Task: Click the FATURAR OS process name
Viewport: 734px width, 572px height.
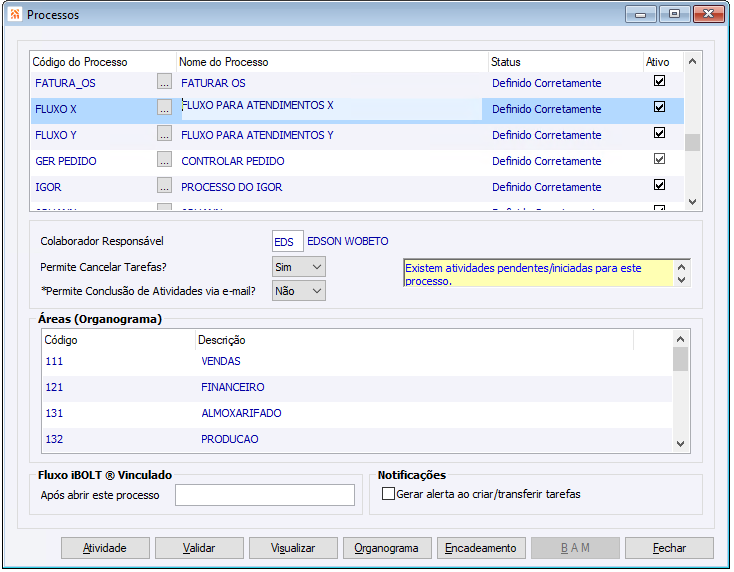Action: click(213, 83)
